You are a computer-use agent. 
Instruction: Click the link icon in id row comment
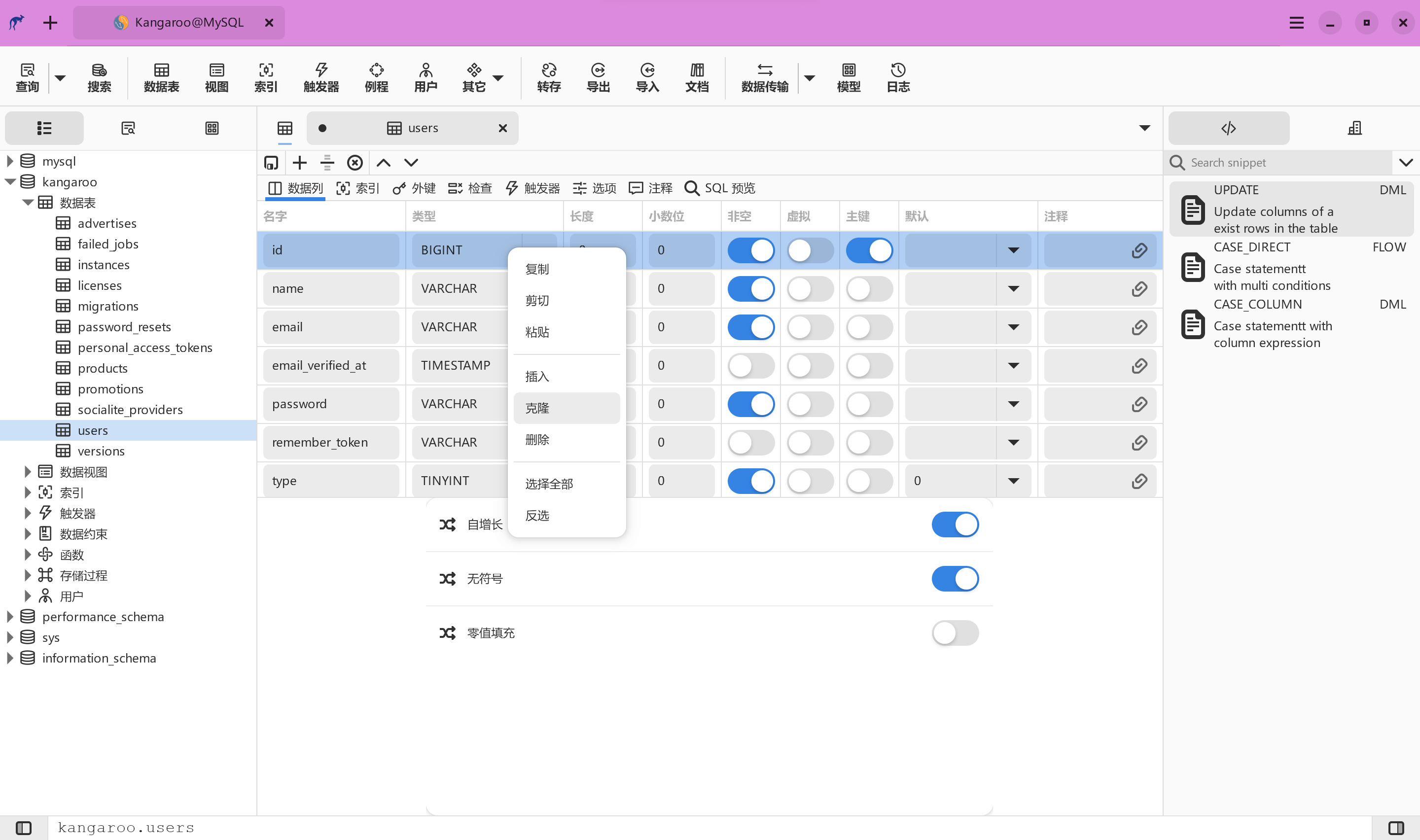click(1139, 250)
